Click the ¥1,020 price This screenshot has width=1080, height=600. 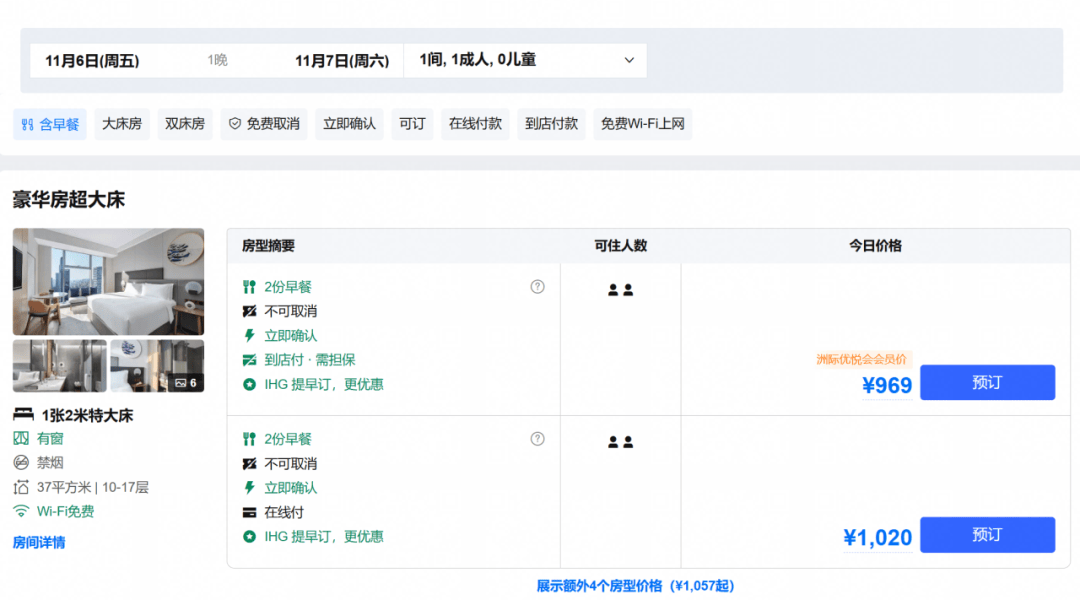coord(878,537)
